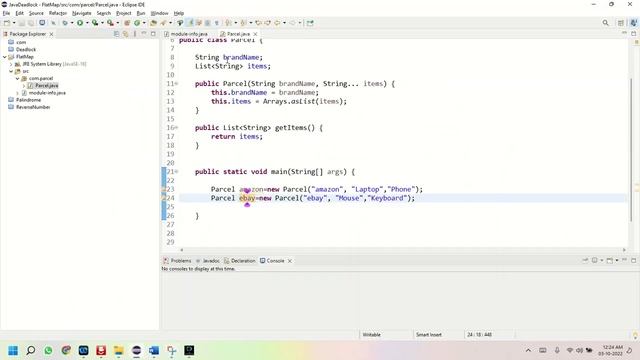Open the New file dropdown arrow

[14, 23]
